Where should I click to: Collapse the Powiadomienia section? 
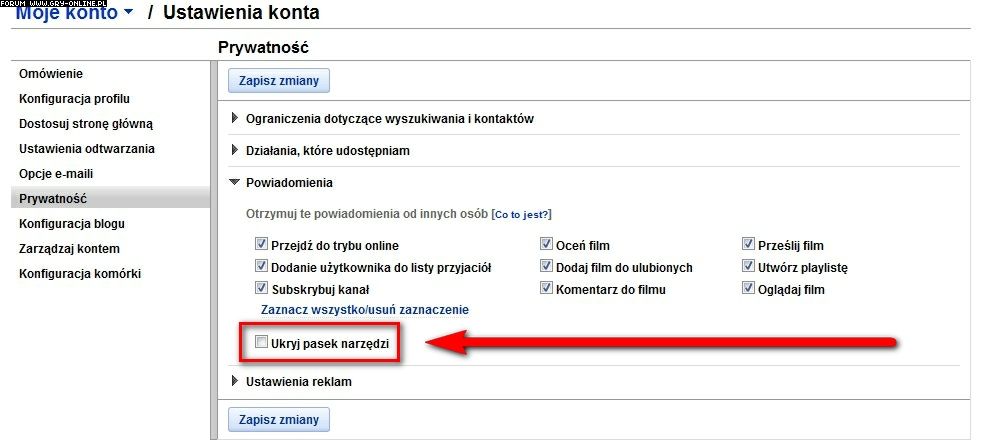pyautogui.click(x=235, y=182)
